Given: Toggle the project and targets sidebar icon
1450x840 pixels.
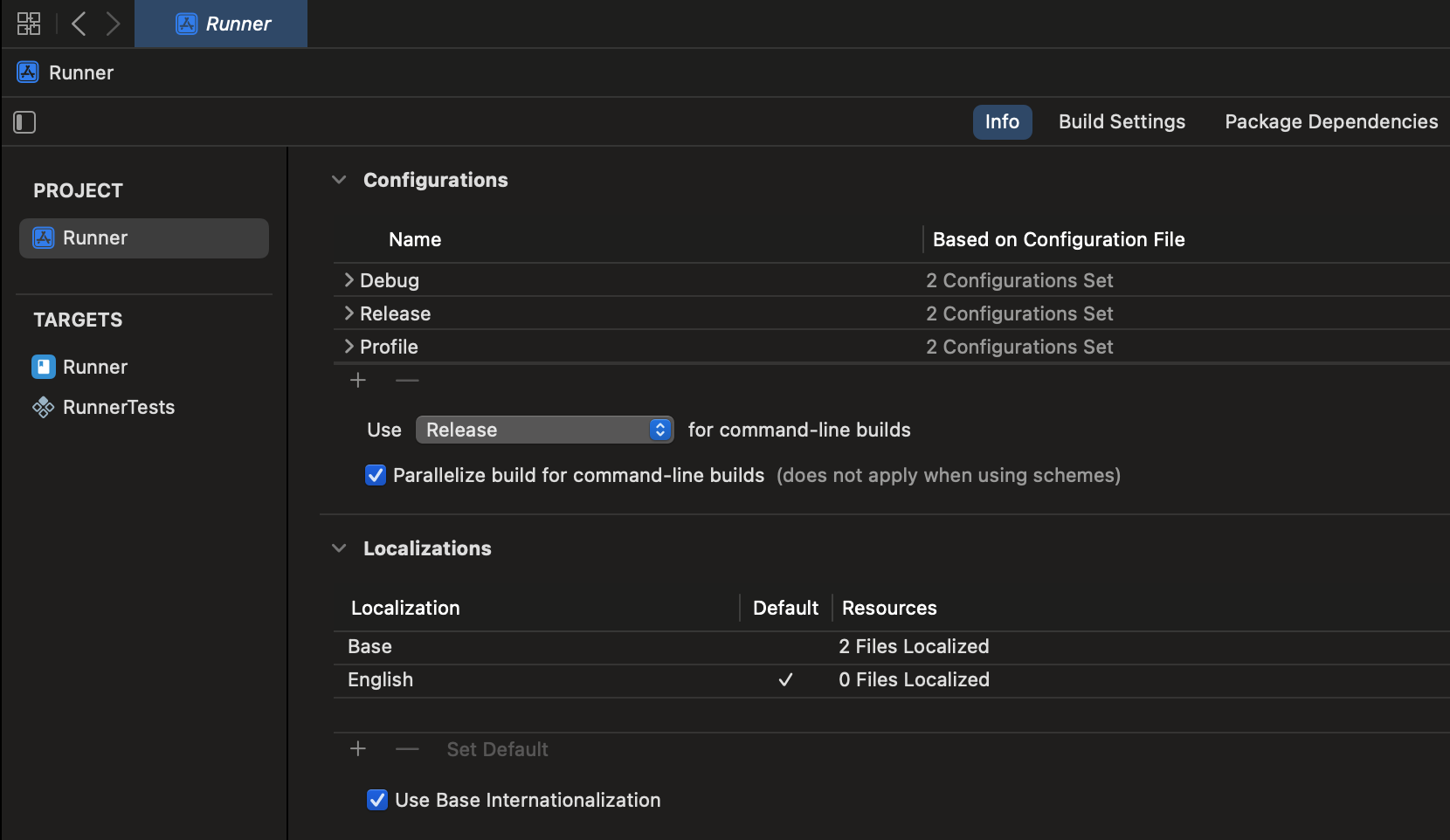Looking at the screenshot, I should (24, 122).
